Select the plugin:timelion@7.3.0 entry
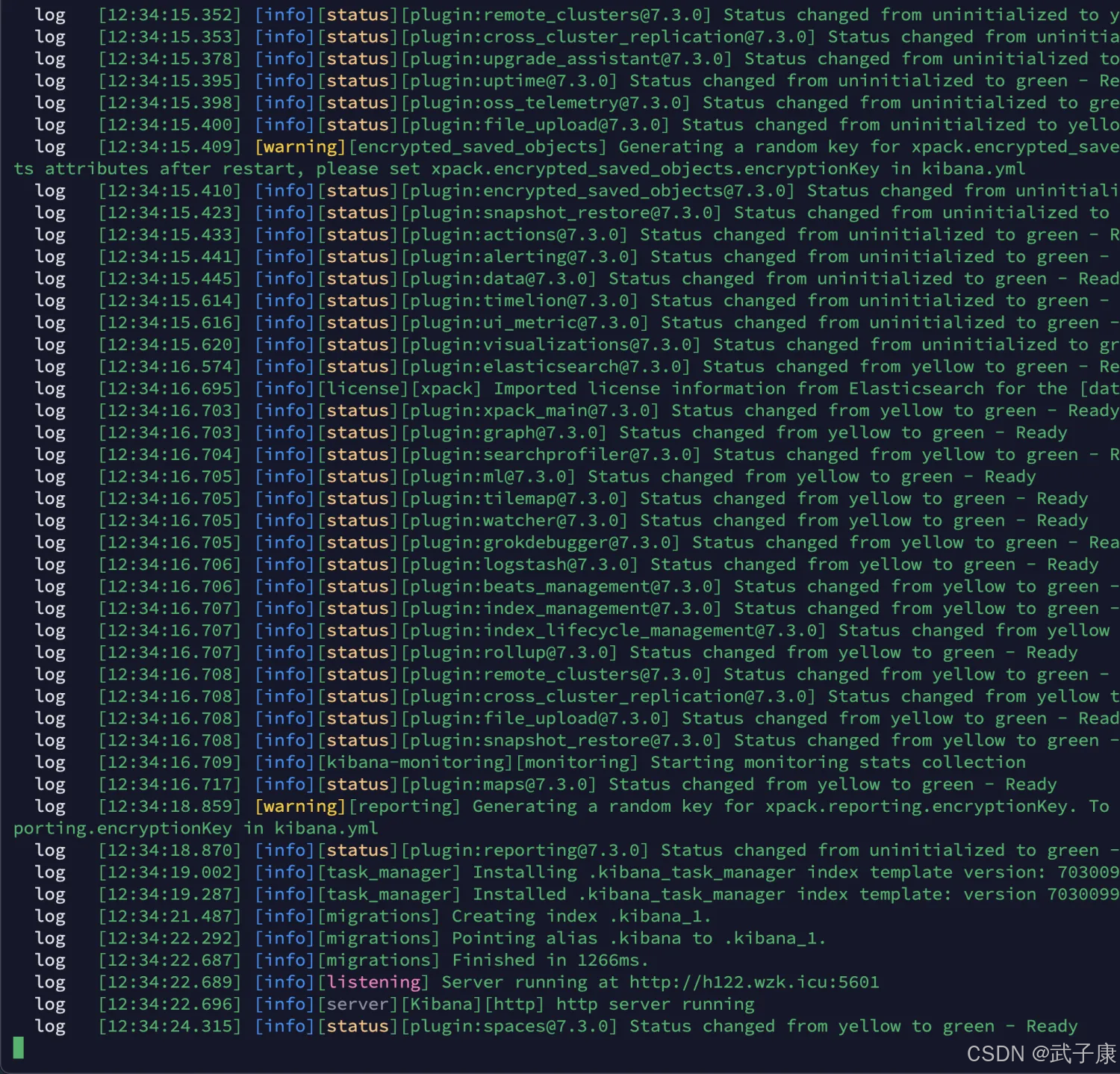Screen dimensions: 1120x1074 pos(520,301)
